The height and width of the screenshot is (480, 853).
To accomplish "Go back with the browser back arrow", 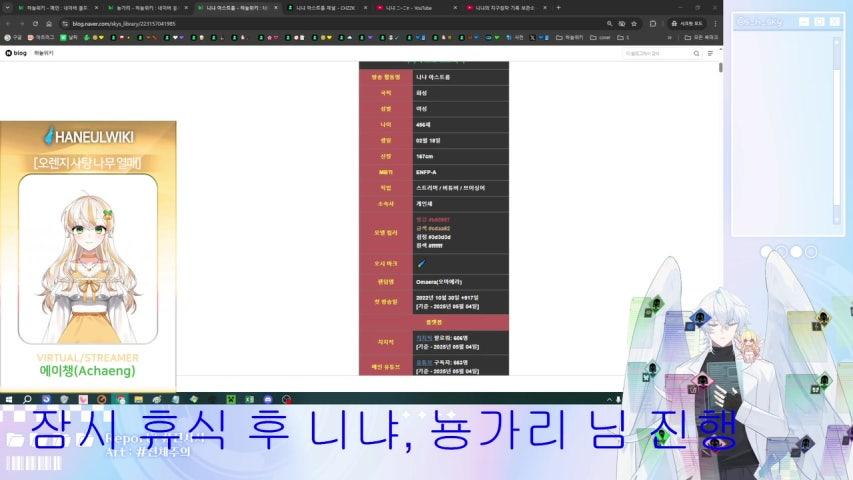I will 8,24.
